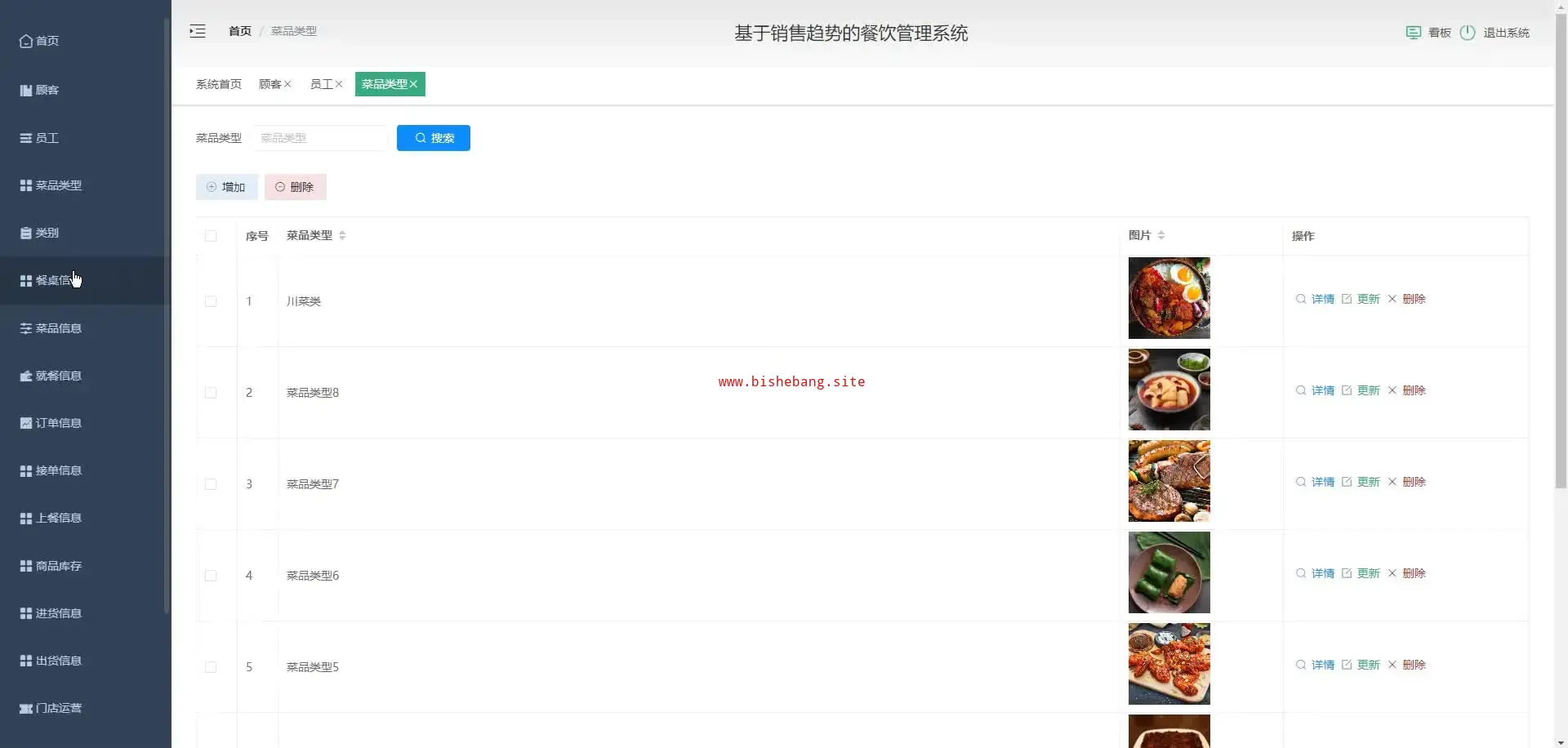Viewport: 1568px width, 748px height.
Task: Click 删除 link for 菜品类型6
Action: [1414, 573]
